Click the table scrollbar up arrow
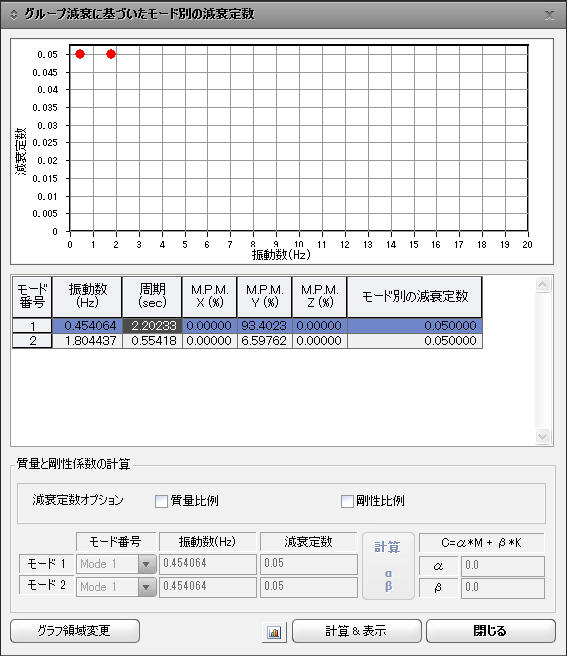 [543, 285]
